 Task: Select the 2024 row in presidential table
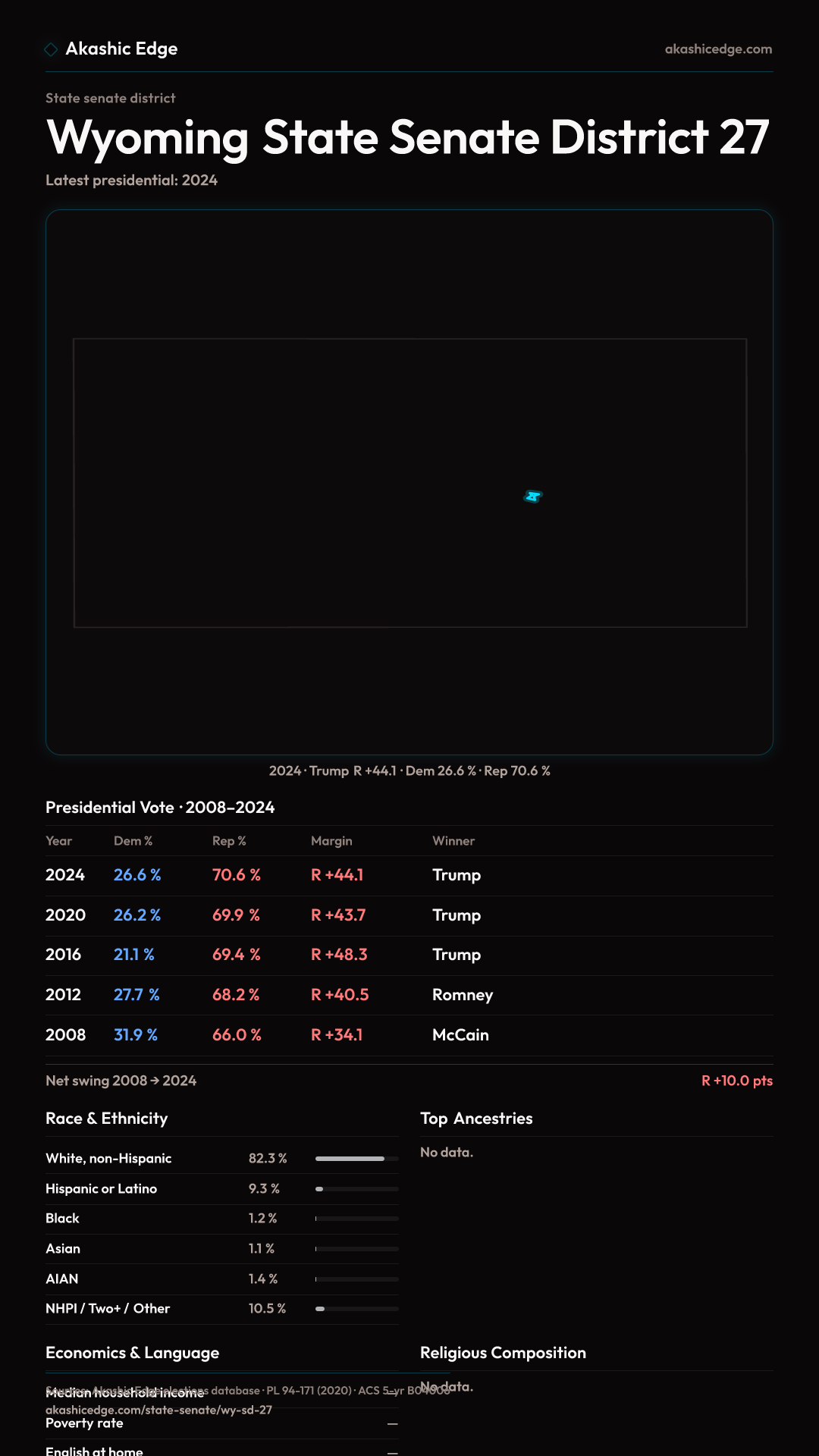coord(409,875)
